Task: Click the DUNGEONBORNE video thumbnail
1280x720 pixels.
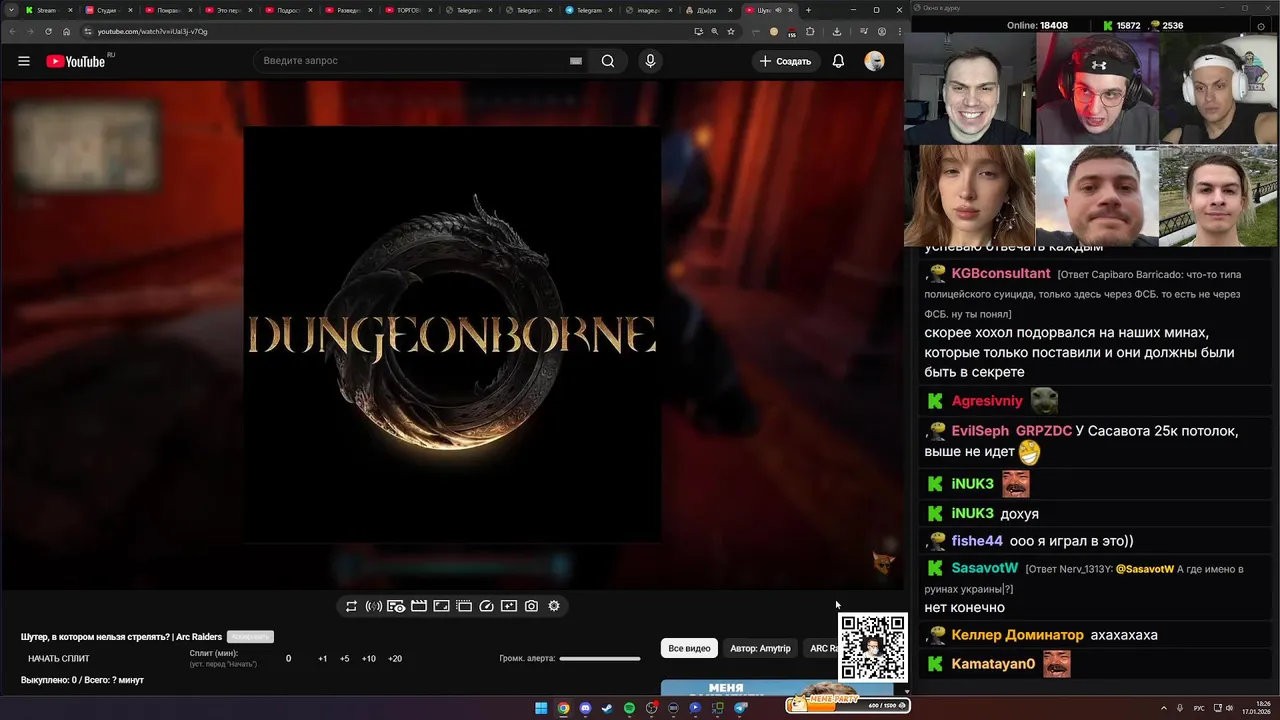Action: tap(452, 334)
